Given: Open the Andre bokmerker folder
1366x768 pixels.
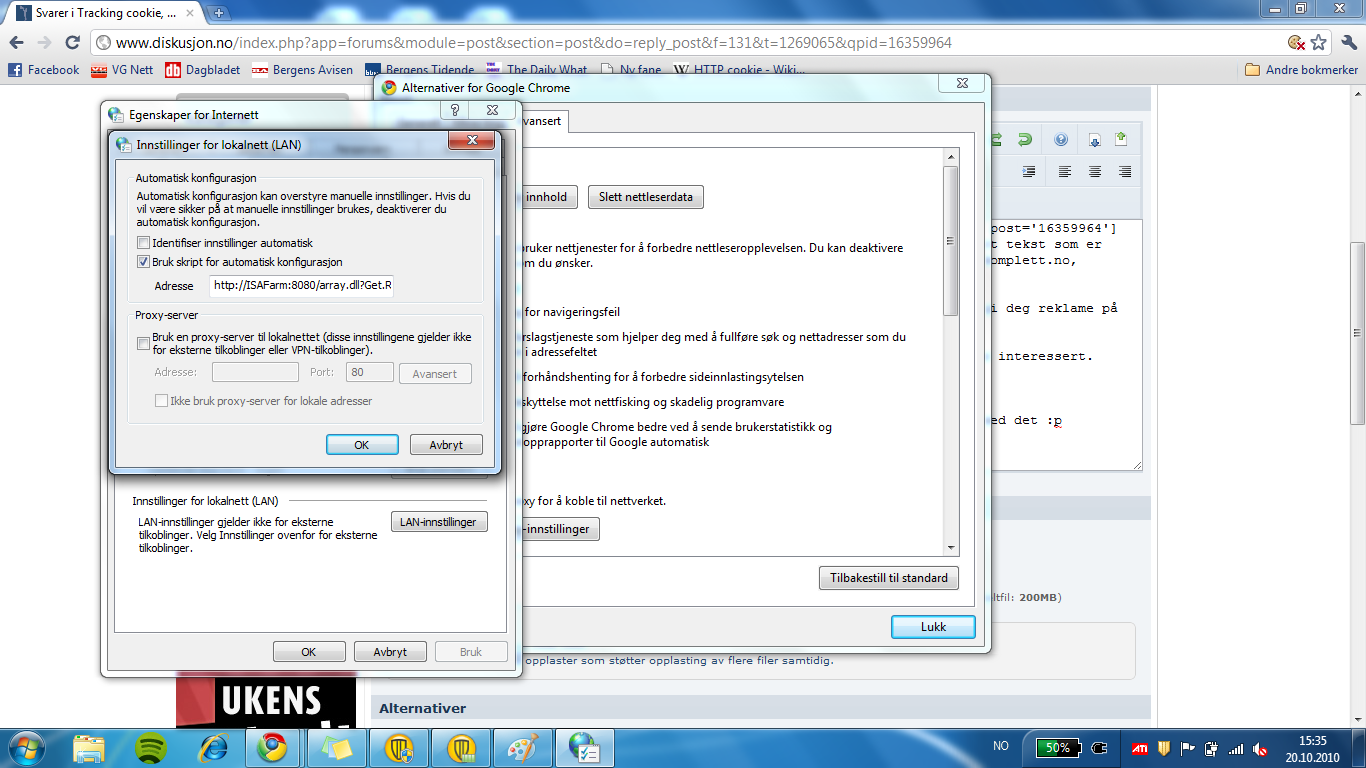Looking at the screenshot, I should 1301,70.
